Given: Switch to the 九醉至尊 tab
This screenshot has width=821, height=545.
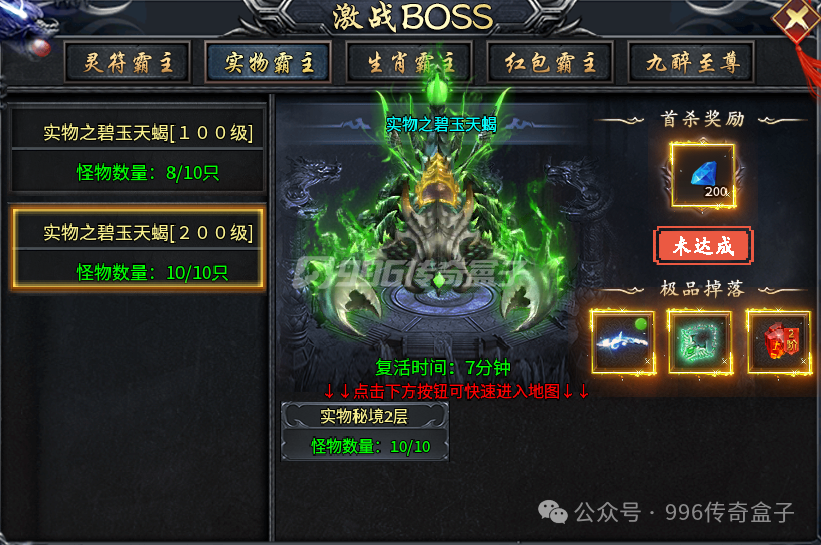Looking at the screenshot, I should pyautogui.click(x=691, y=63).
